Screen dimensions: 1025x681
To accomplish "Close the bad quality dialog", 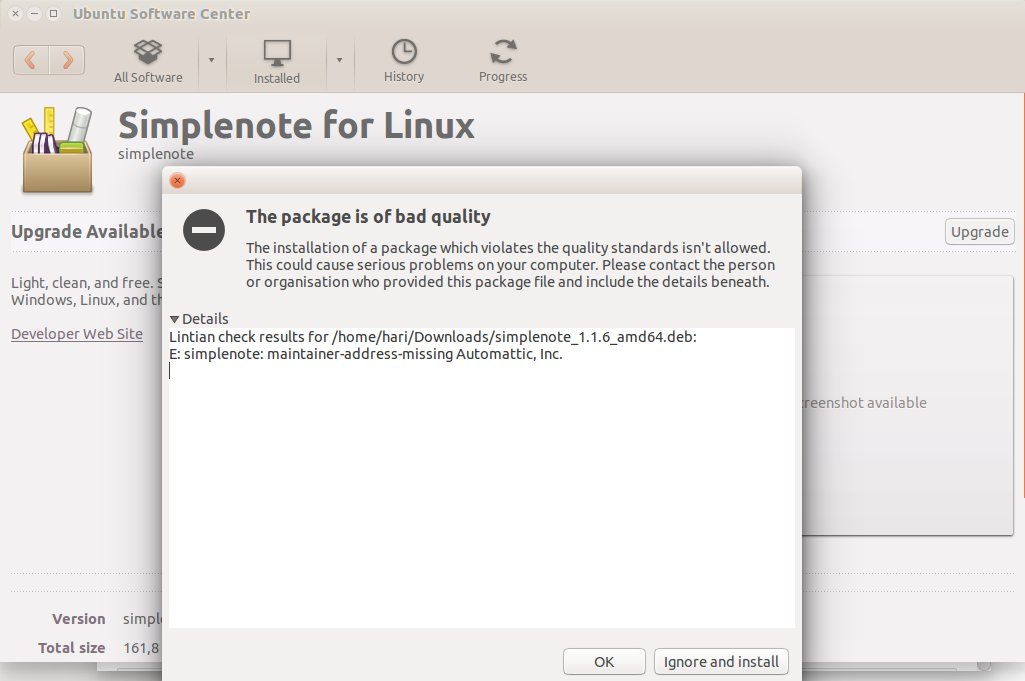I will point(177,180).
